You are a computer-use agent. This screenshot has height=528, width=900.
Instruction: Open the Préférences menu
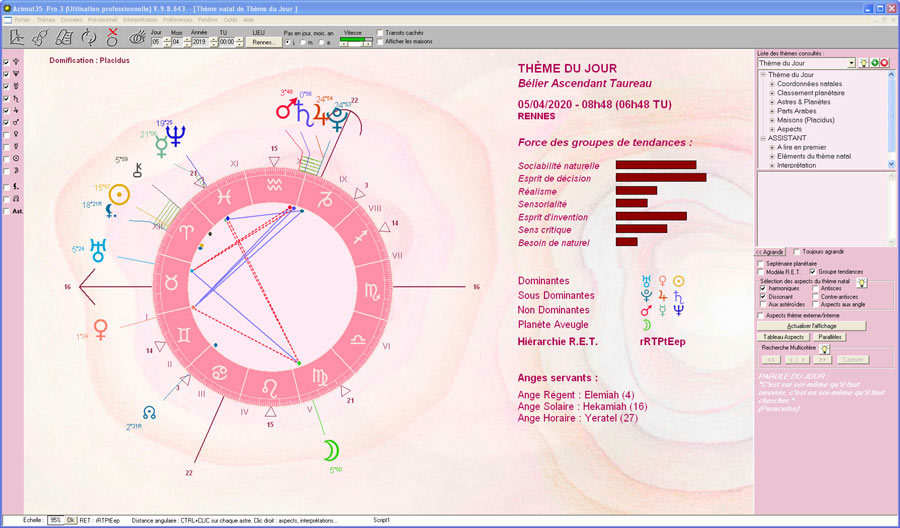(x=178, y=19)
